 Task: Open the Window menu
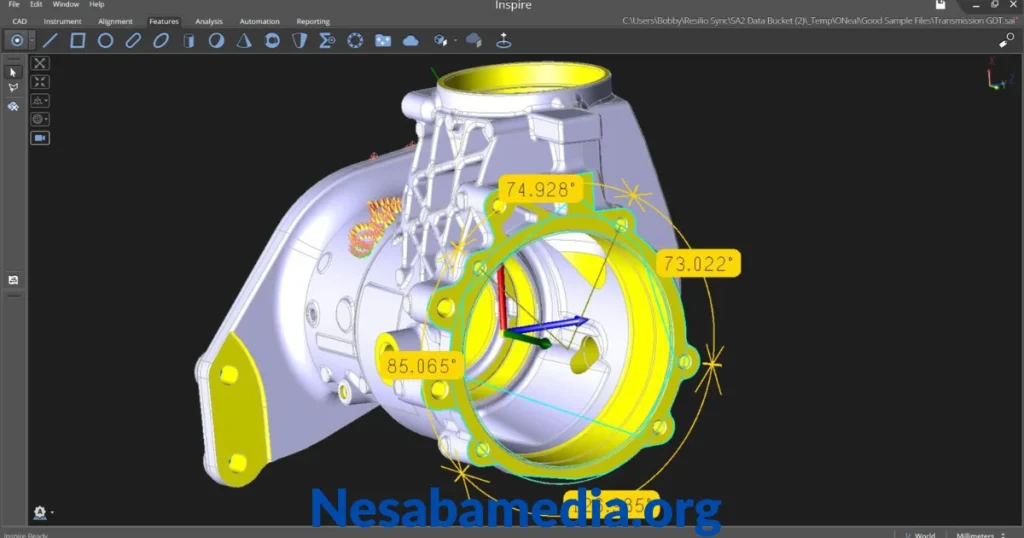65,4
